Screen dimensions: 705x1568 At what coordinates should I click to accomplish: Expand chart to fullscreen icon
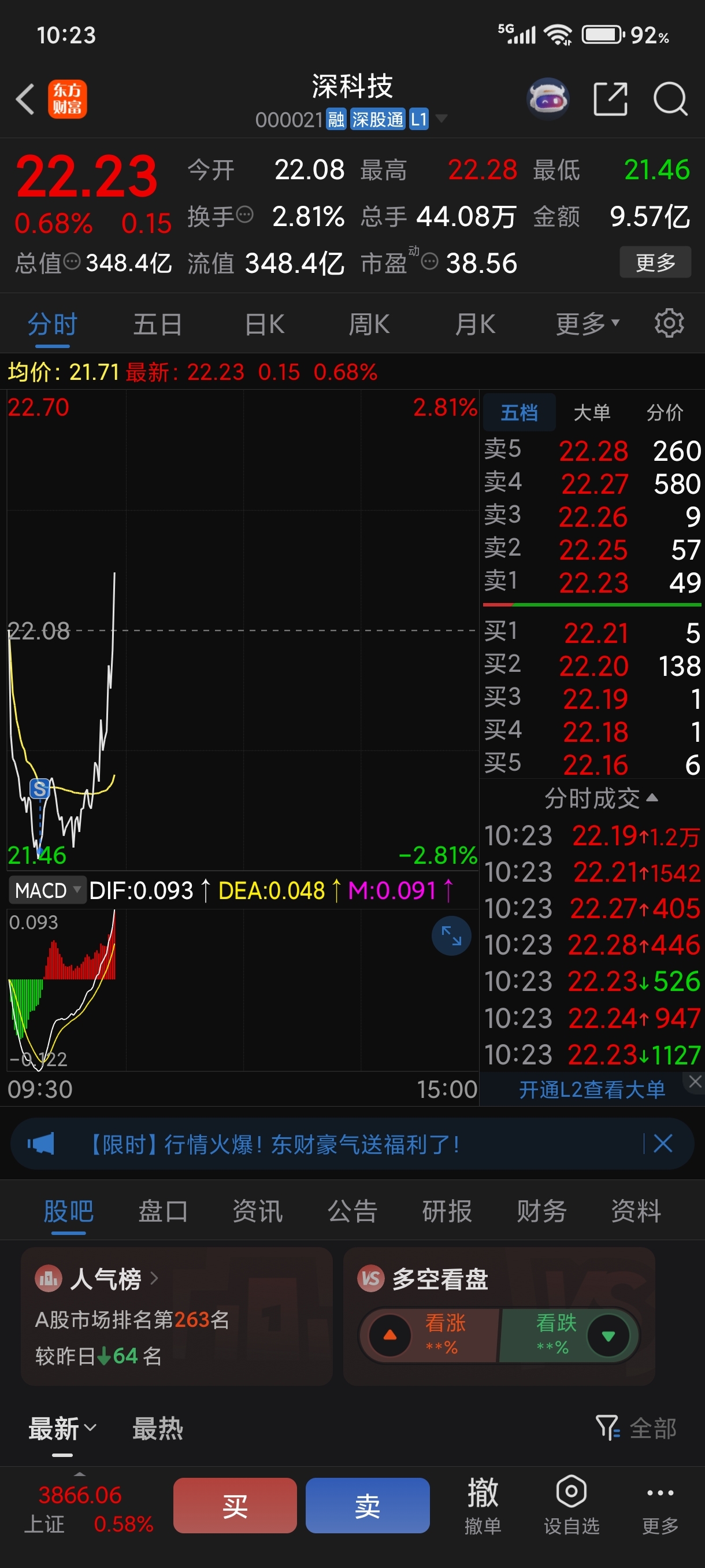pyautogui.click(x=451, y=935)
